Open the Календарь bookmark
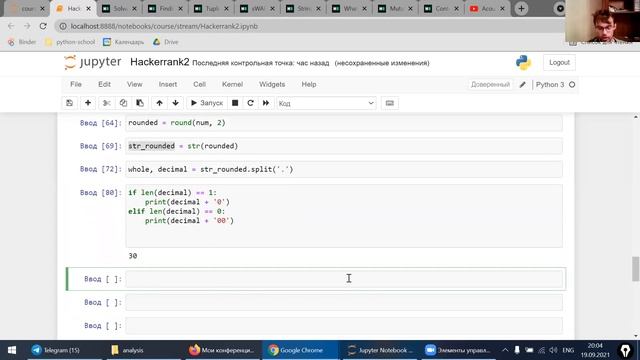Viewport: 640px width, 360px height. (x=123, y=42)
